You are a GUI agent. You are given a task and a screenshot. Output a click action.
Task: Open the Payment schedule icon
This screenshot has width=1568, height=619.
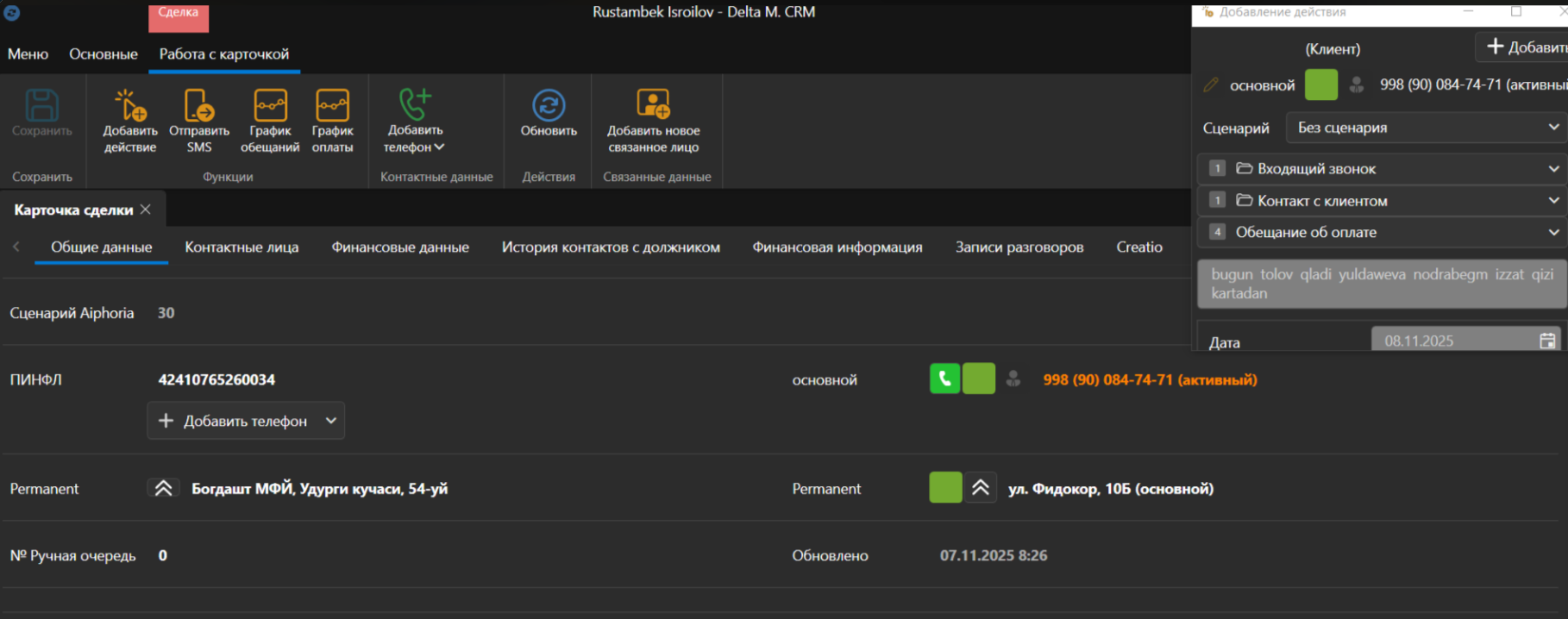[x=332, y=106]
